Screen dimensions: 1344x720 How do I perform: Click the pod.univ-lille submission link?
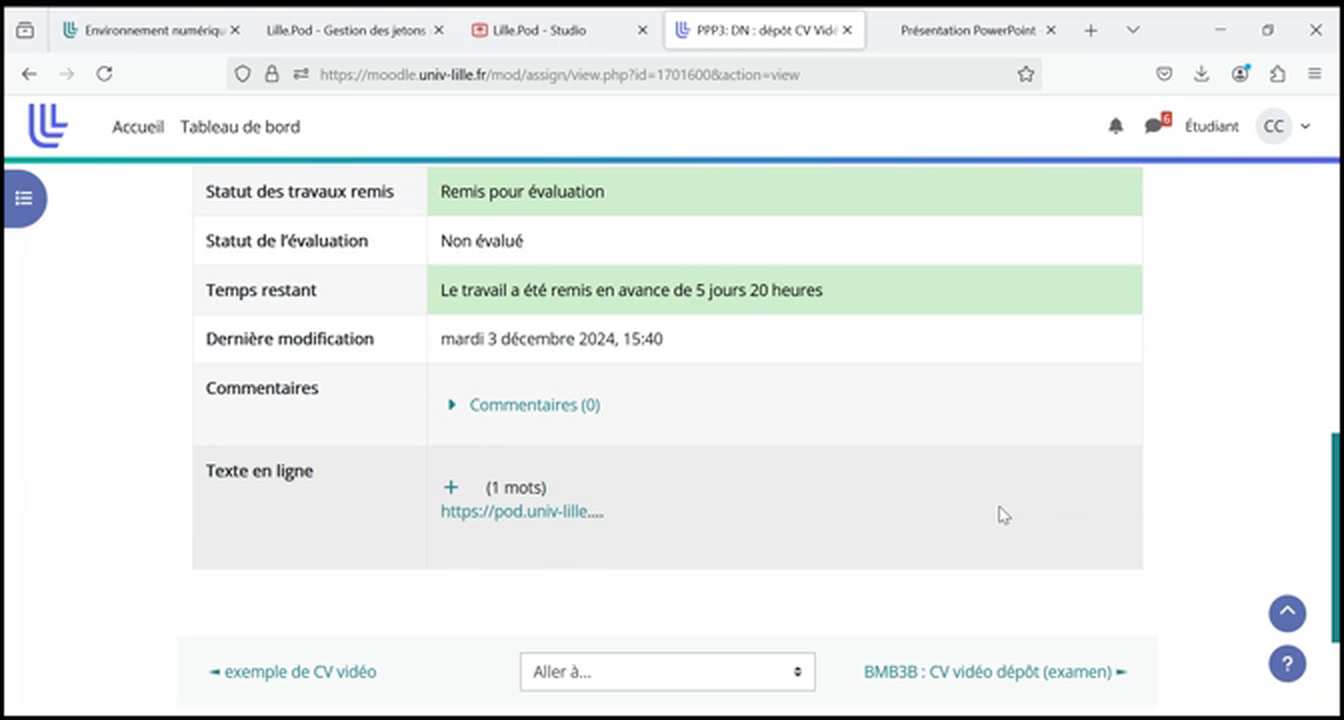point(522,511)
